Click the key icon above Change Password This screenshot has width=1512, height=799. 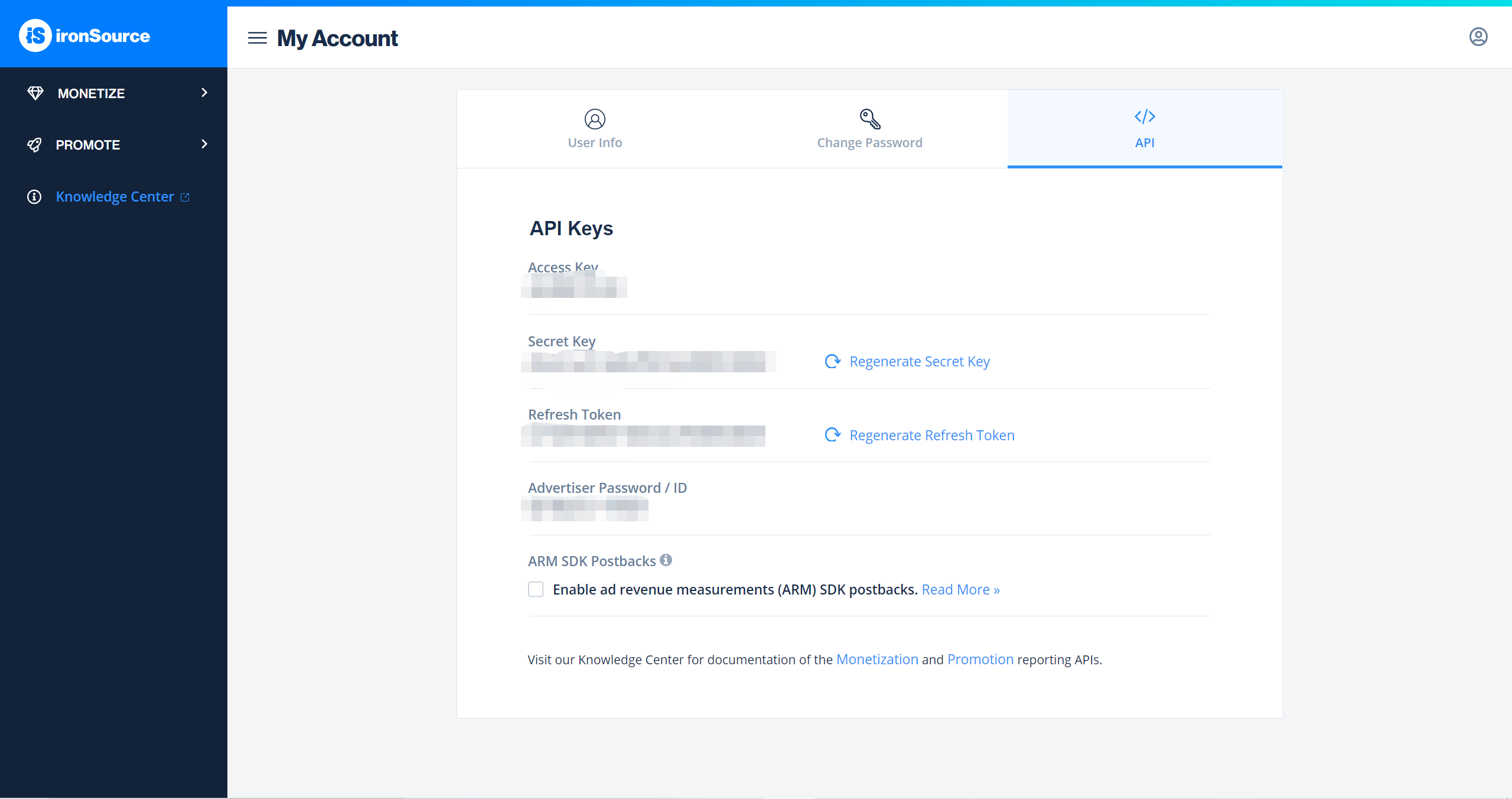coord(869,118)
